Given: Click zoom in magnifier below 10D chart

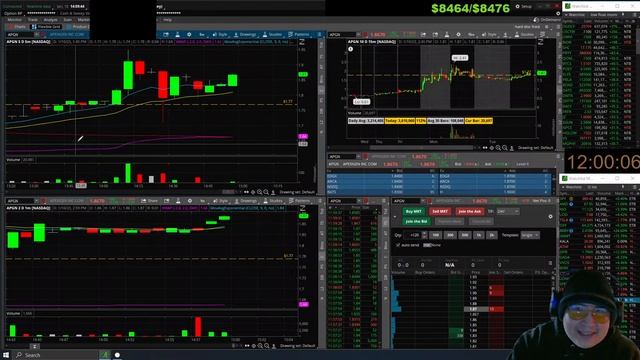Looking at the screenshot, I should tap(498, 148).
